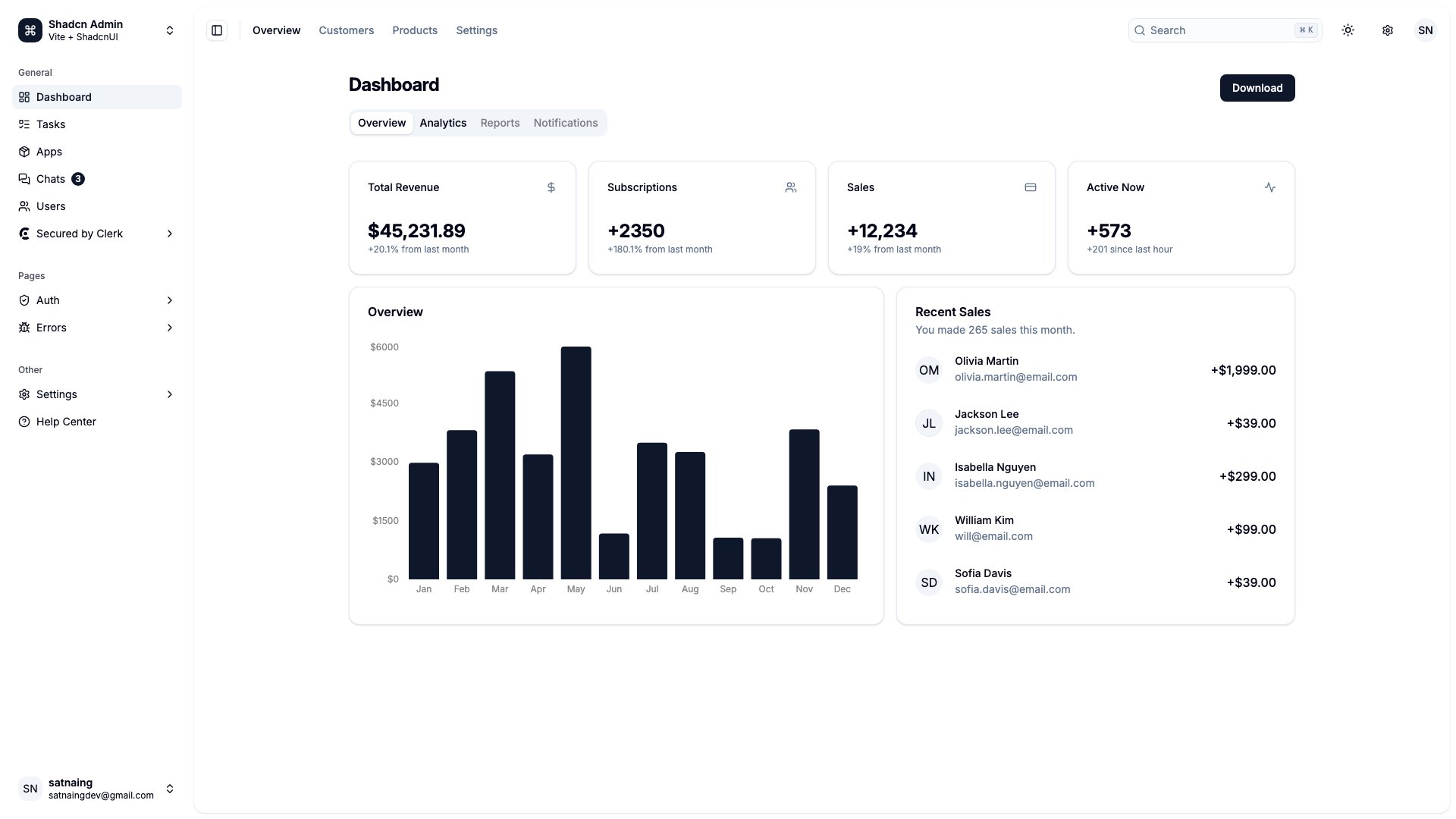The height and width of the screenshot is (819, 1456).
Task: Expand the Auth pages menu
Action: tap(170, 300)
